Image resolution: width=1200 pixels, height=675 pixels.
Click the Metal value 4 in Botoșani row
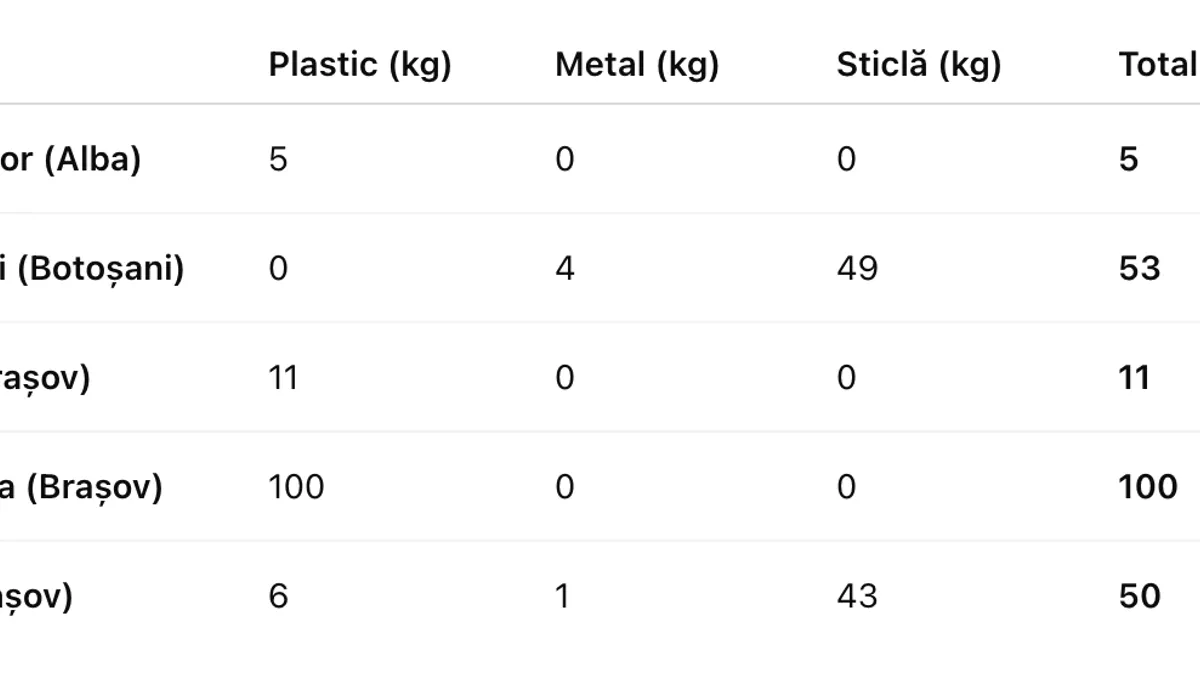[x=565, y=268]
